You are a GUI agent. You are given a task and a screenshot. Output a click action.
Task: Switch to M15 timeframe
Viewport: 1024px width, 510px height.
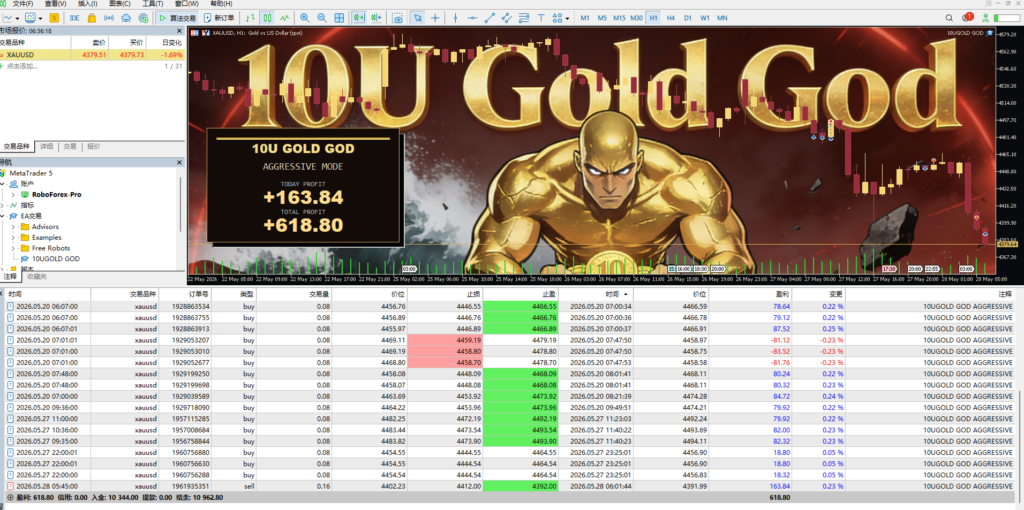click(x=619, y=18)
